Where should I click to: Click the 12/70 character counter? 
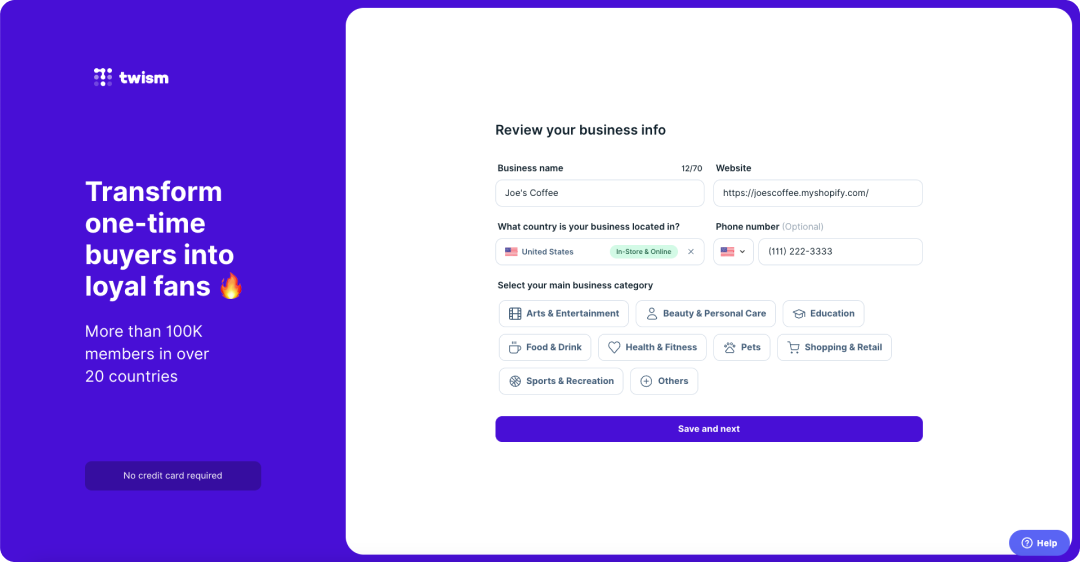coord(692,169)
